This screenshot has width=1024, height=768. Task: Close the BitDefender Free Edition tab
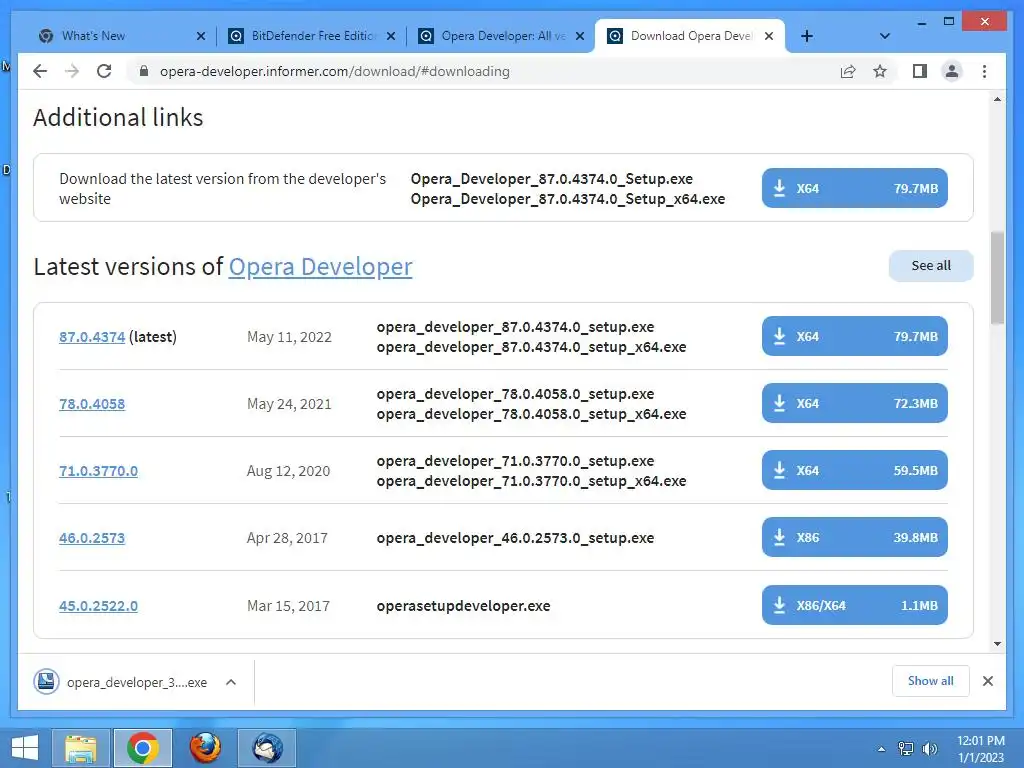tap(391, 36)
